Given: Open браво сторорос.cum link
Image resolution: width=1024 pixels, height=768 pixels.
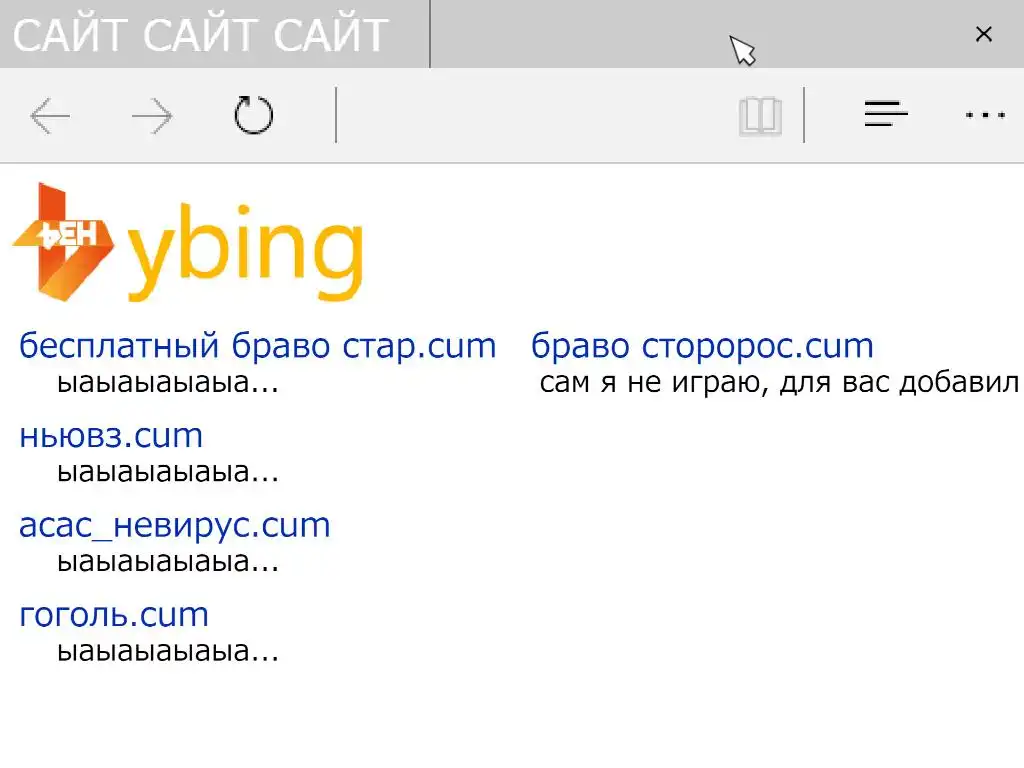Looking at the screenshot, I should pyautogui.click(x=702, y=345).
